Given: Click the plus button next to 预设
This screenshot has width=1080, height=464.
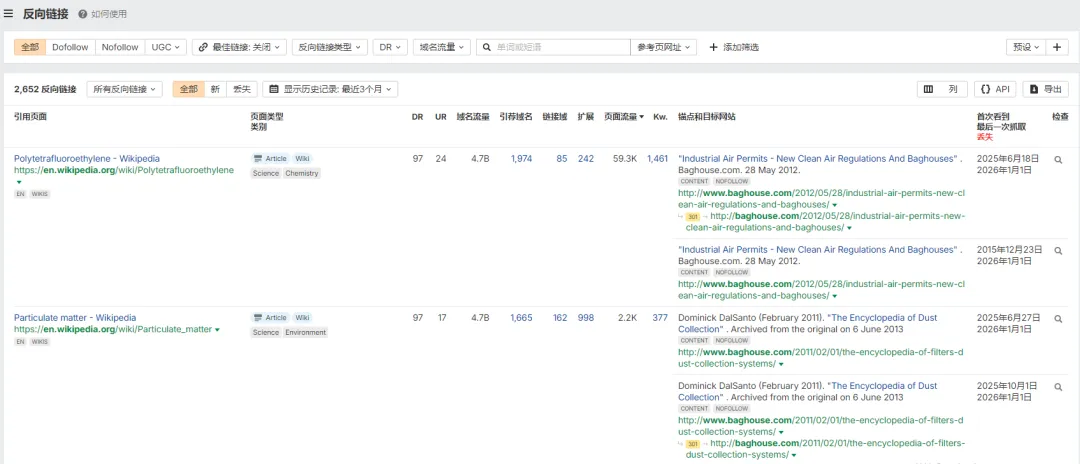Looking at the screenshot, I should click(1058, 47).
